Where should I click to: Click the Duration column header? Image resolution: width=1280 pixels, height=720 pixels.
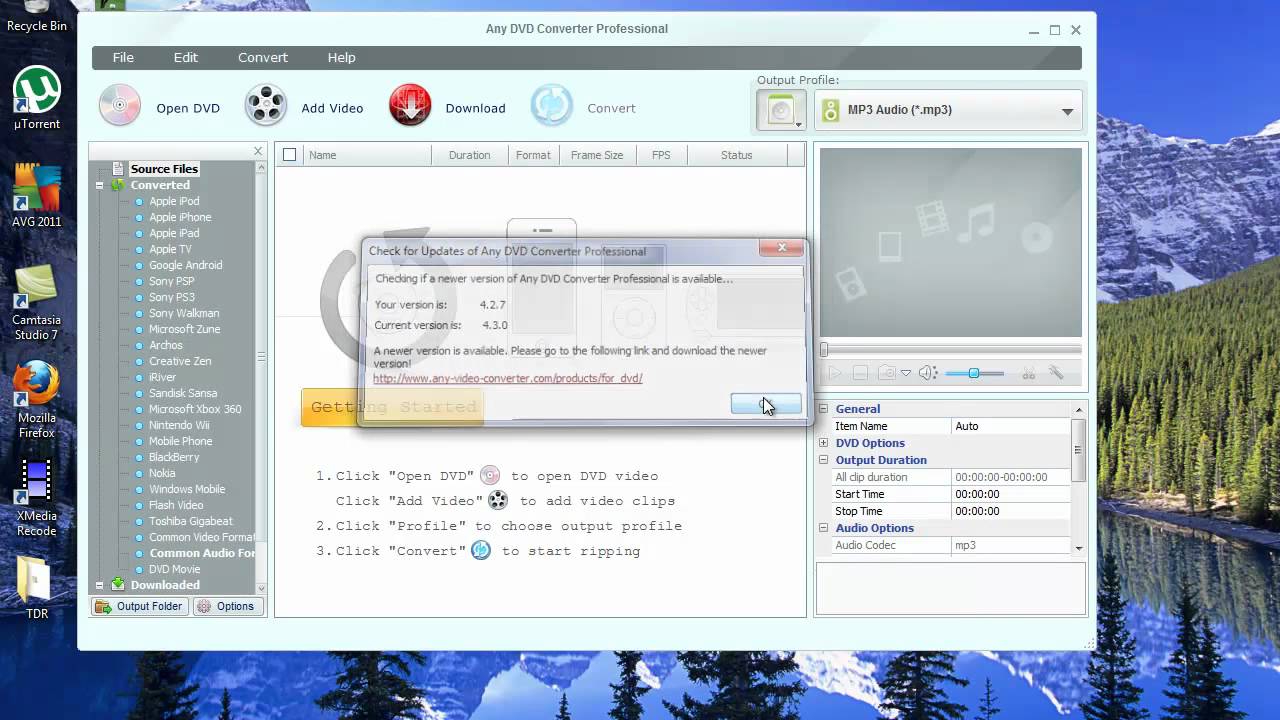(469, 155)
